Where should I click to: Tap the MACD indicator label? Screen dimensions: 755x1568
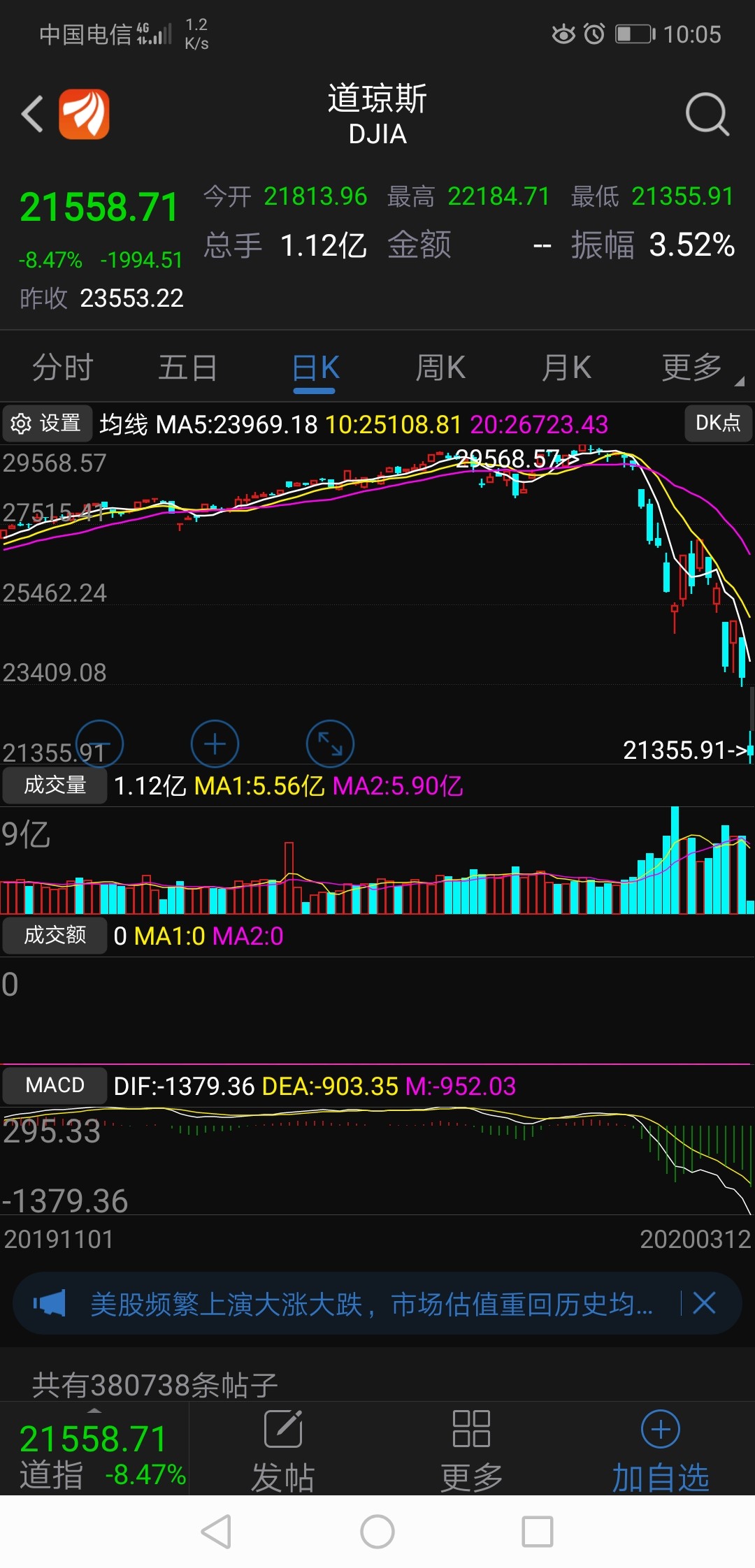[x=55, y=1085]
